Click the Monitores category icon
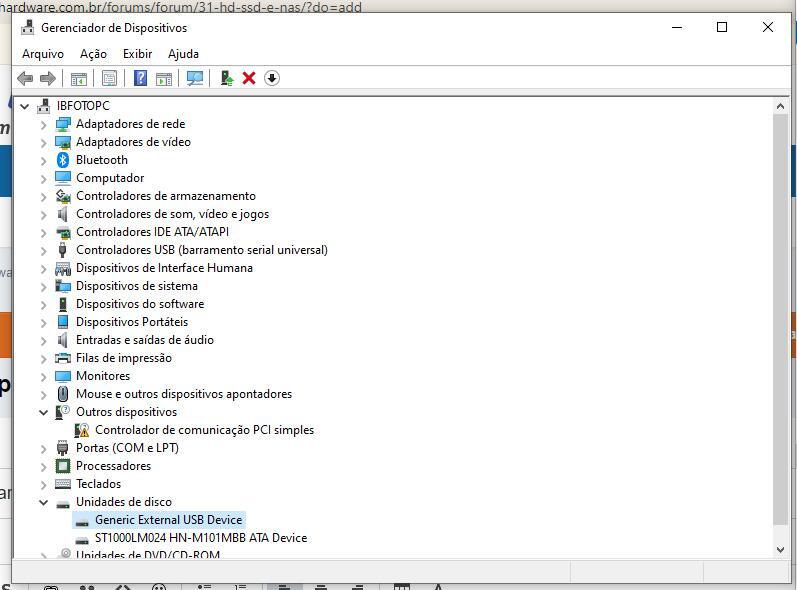This screenshot has height=590, width=797. tap(63, 376)
